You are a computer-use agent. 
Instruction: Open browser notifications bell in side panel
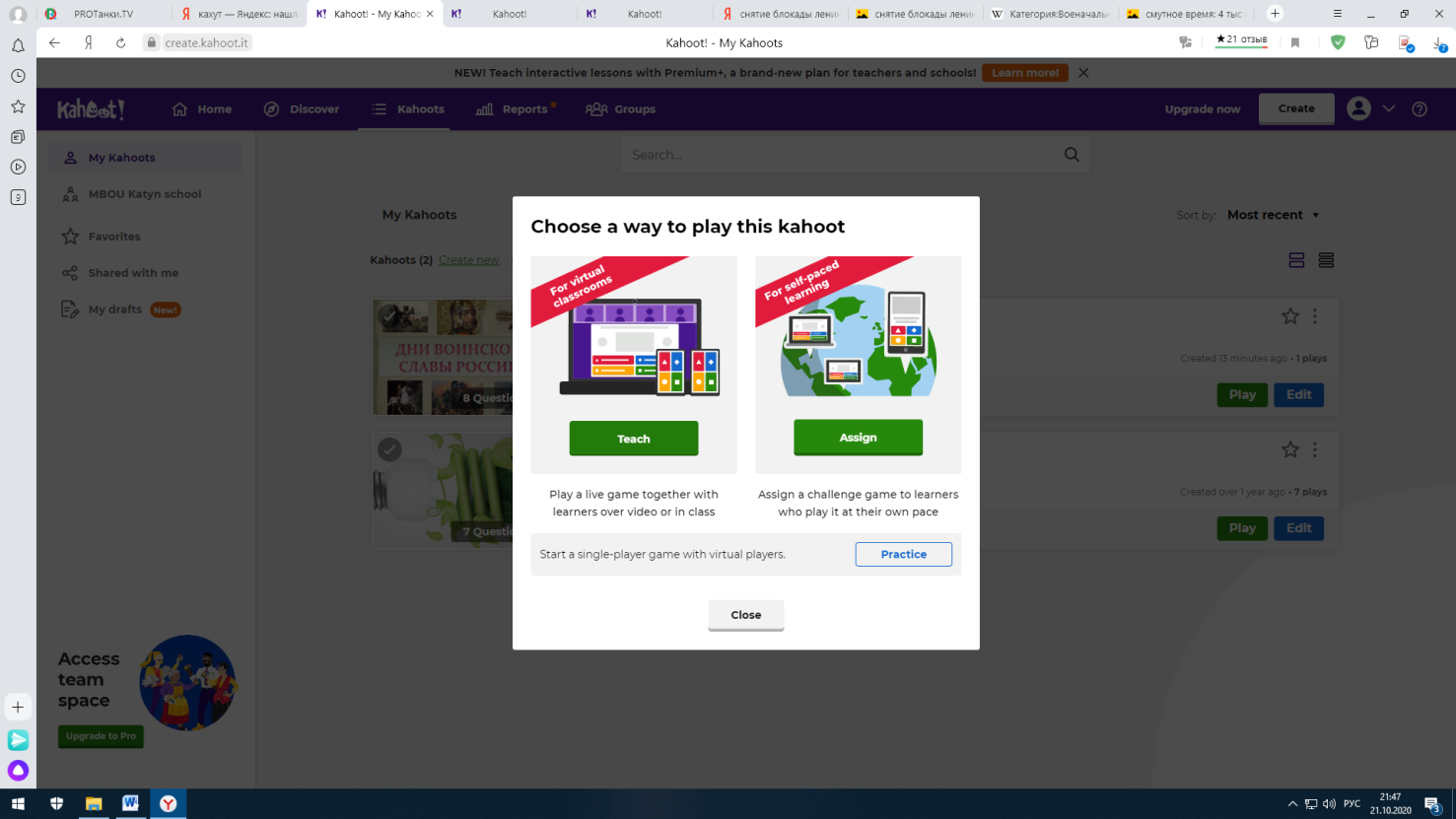[x=18, y=45]
